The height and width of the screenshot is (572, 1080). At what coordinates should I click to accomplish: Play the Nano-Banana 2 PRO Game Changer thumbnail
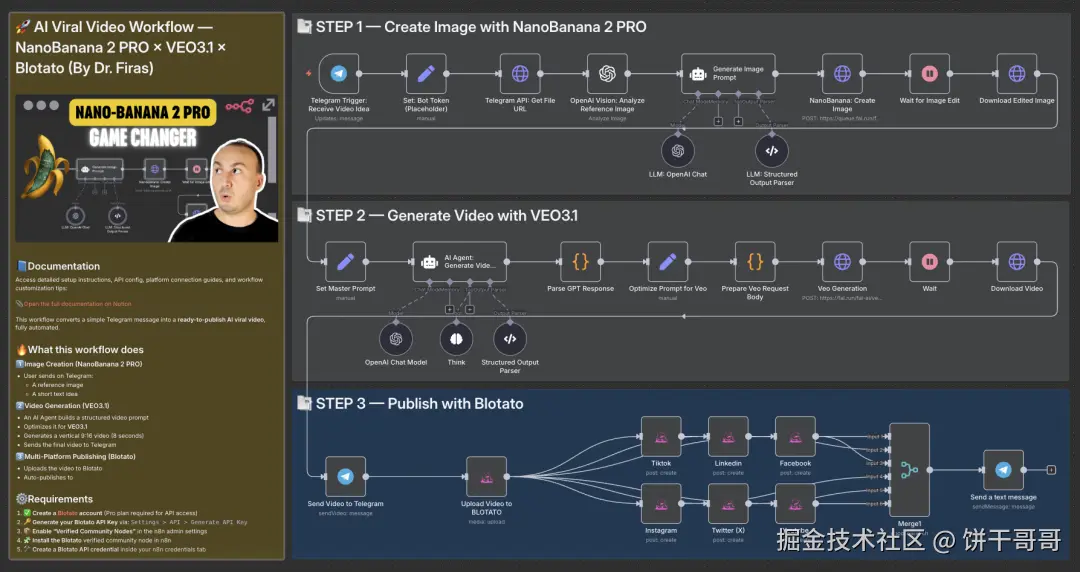coord(147,169)
